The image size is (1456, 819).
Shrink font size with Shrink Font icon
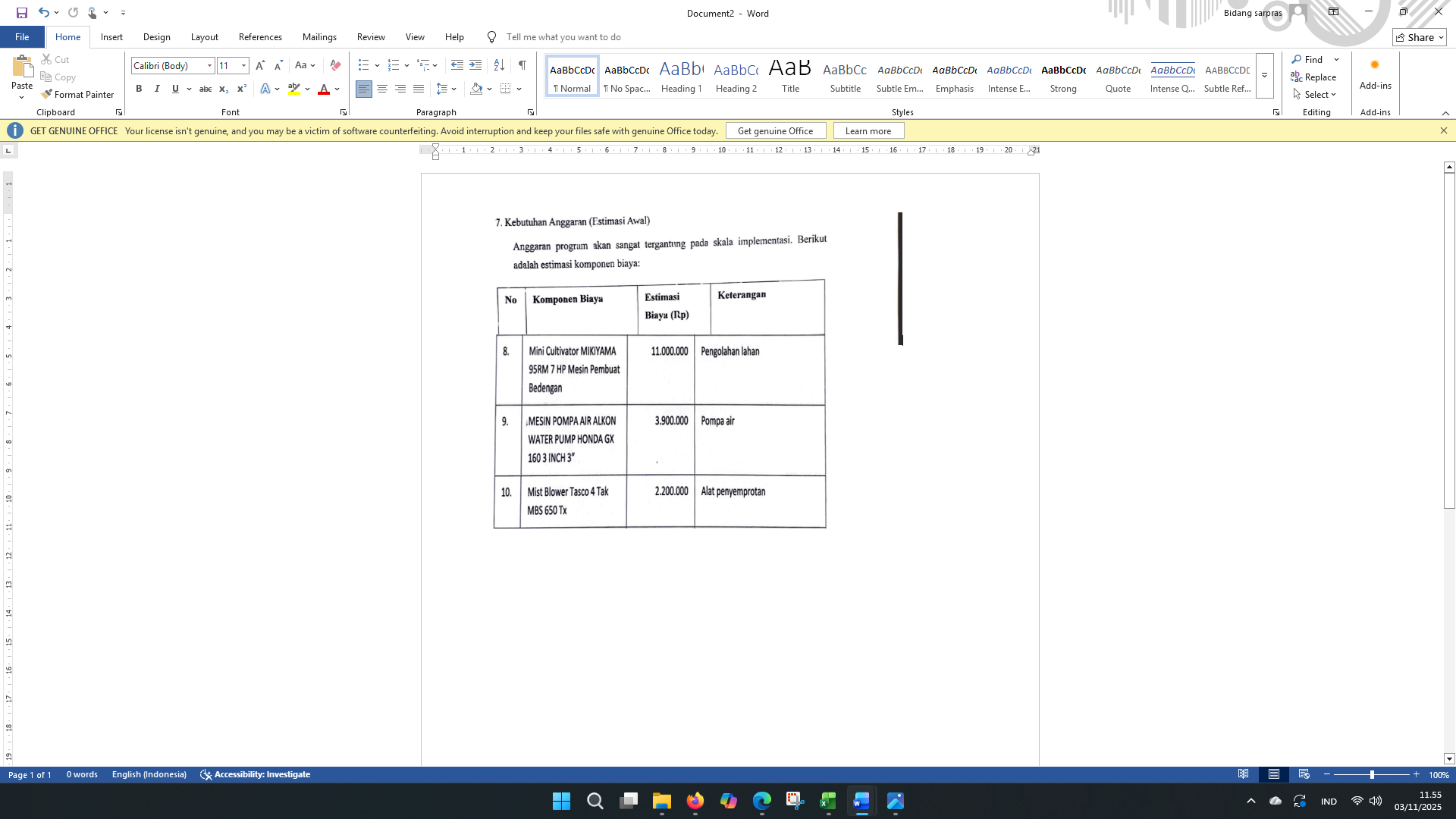click(x=278, y=66)
